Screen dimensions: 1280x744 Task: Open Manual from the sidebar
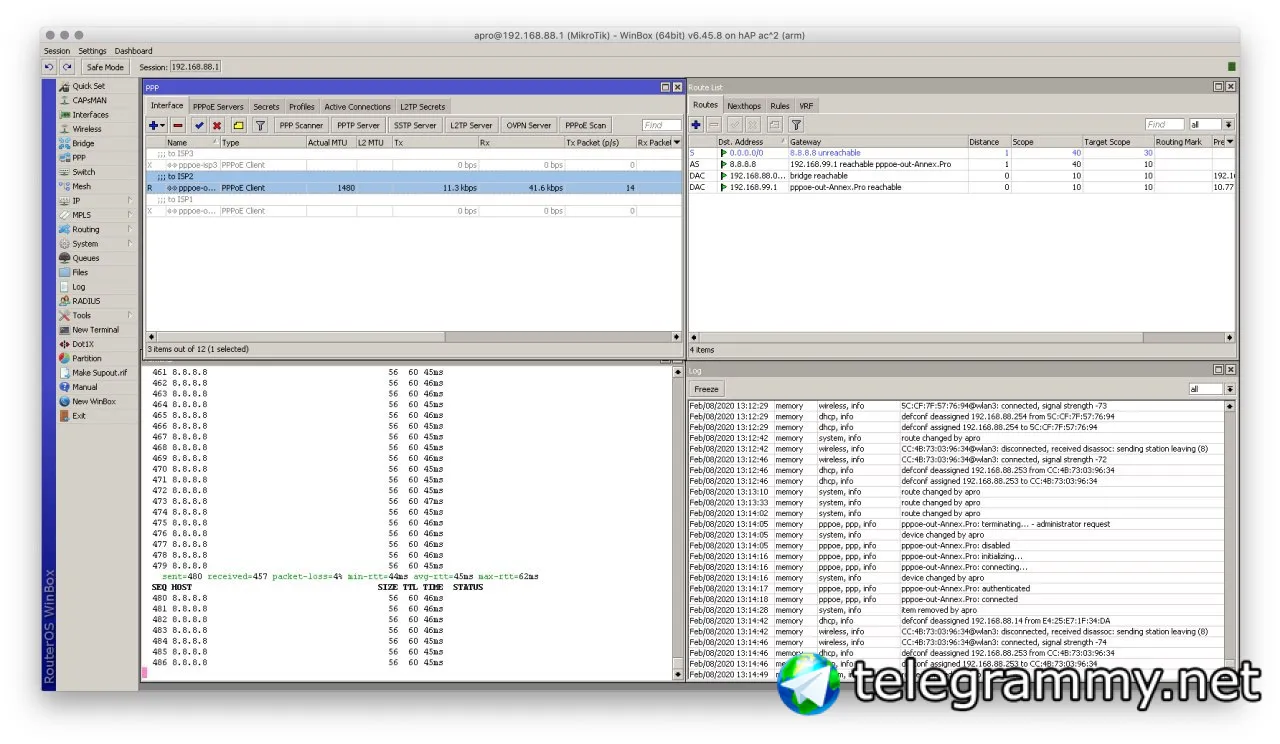pyautogui.click(x=84, y=387)
